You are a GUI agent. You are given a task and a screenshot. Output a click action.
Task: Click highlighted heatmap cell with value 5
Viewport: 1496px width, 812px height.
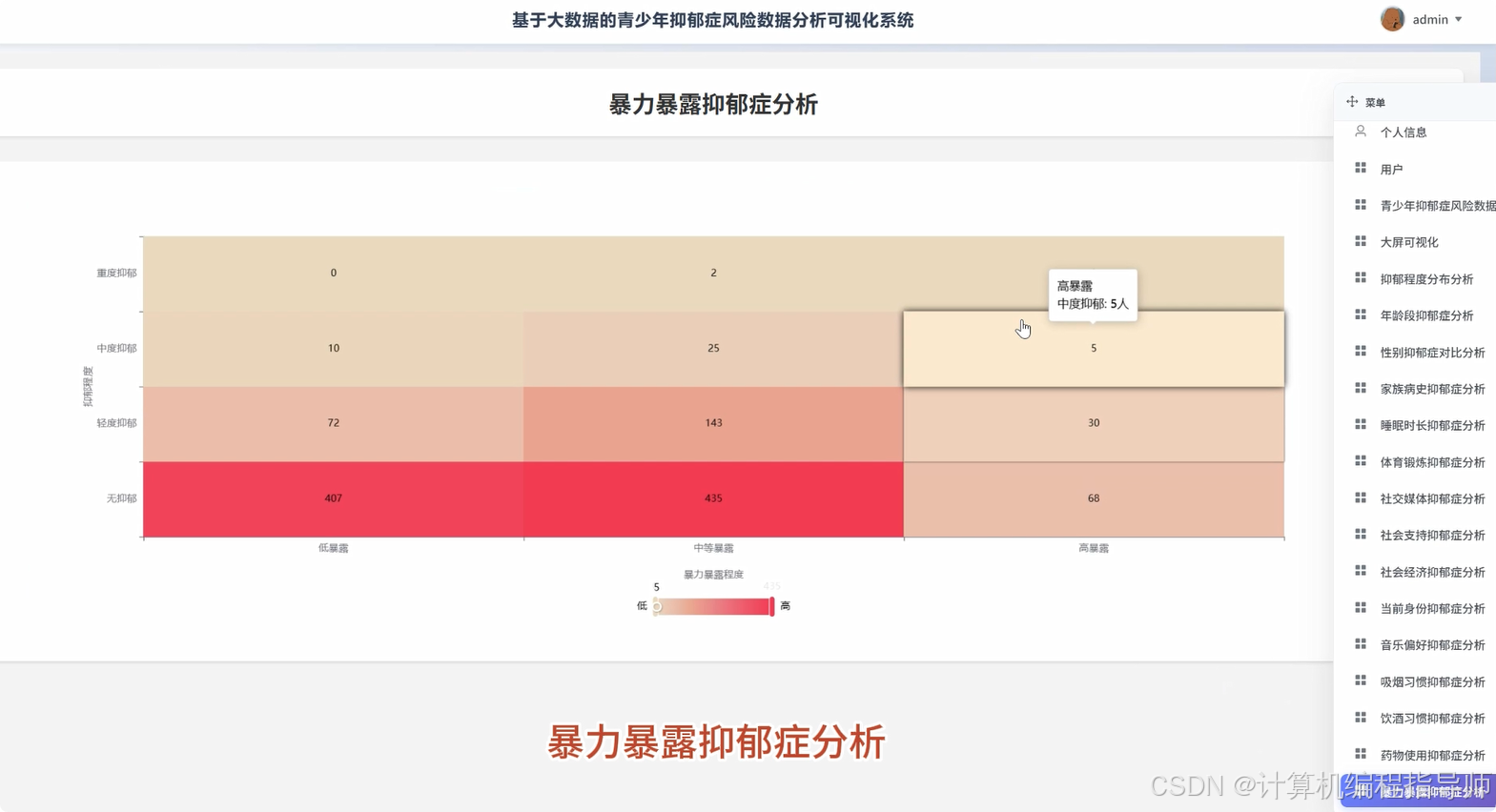(x=1094, y=349)
